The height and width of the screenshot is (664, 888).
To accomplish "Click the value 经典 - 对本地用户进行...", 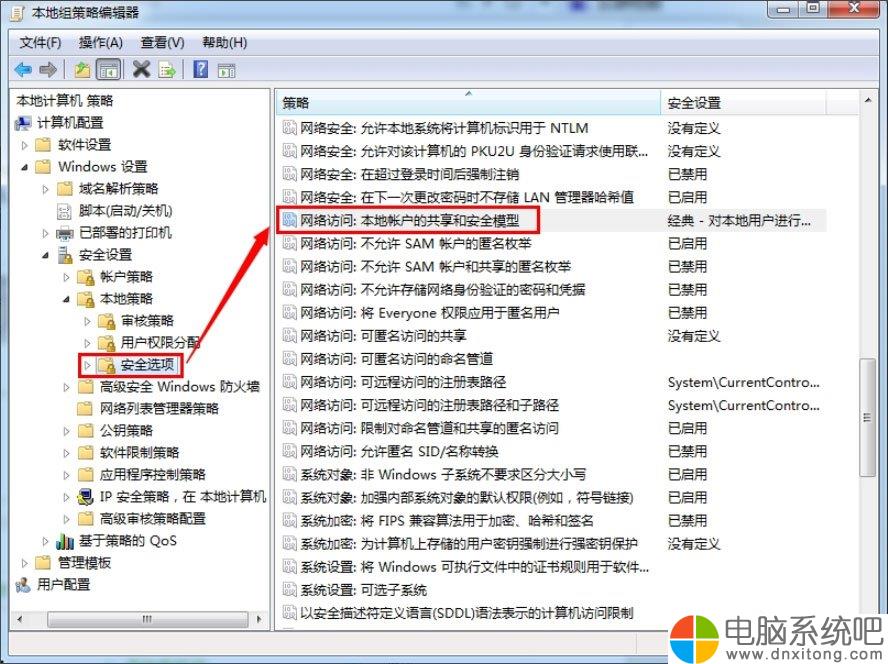I will click(739, 220).
